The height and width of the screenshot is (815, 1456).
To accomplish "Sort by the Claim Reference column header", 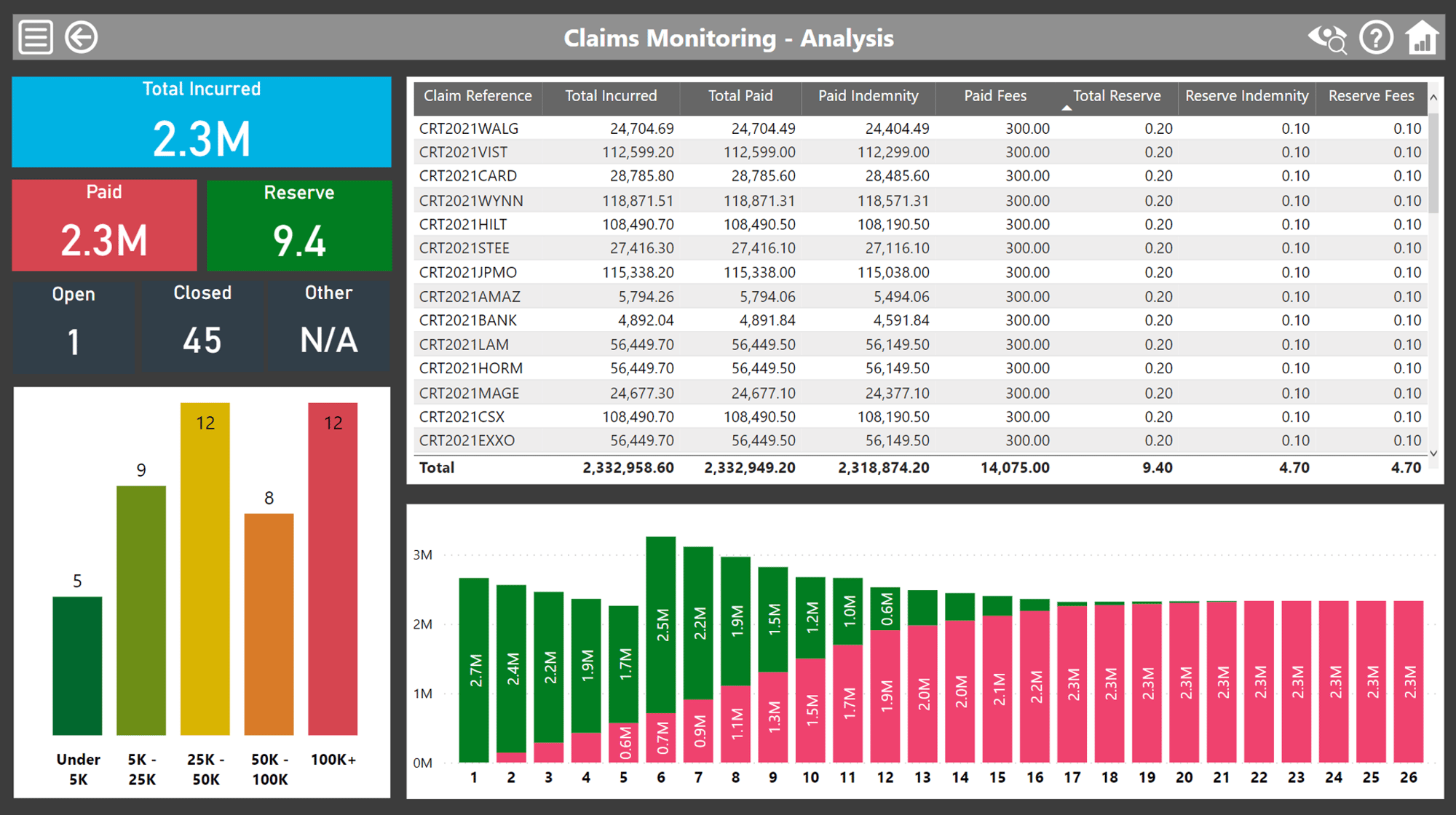I will click(x=478, y=96).
